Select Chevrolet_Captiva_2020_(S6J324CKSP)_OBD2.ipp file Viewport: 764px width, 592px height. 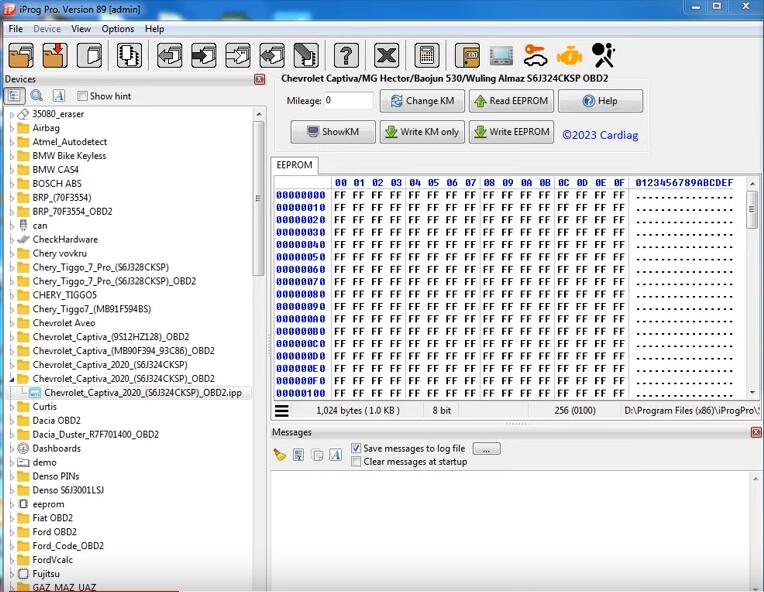coord(142,393)
